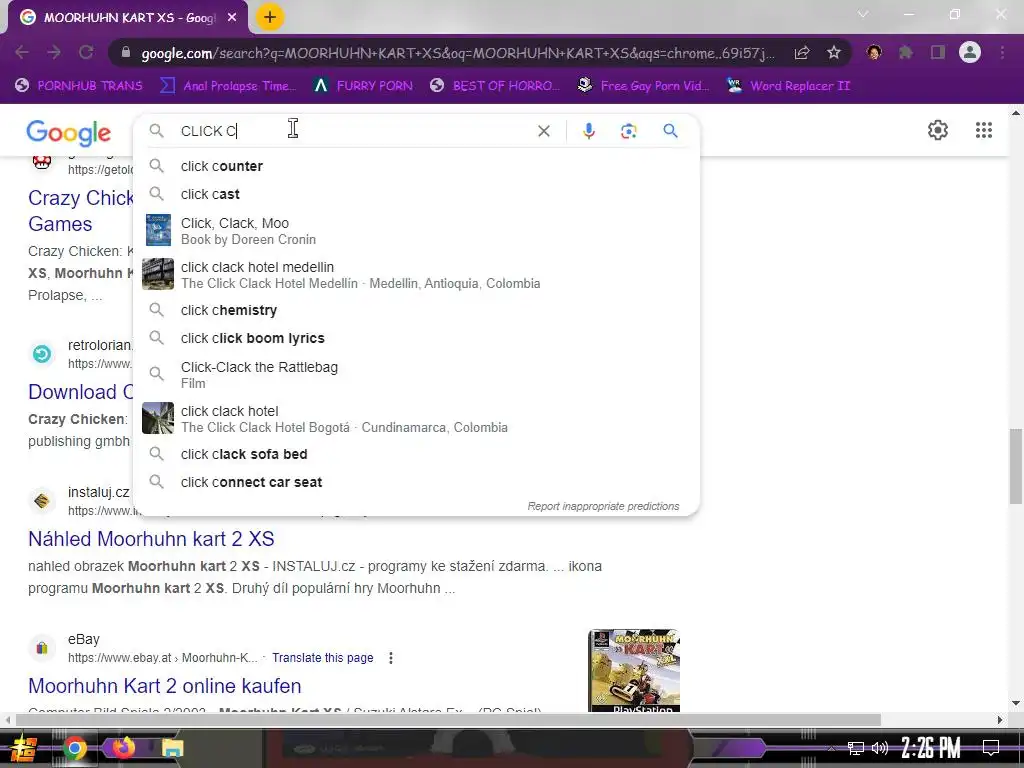This screenshot has height=768, width=1024.
Task: Submit search with the blue magnifier
Action: pyautogui.click(x=670, y=131)
